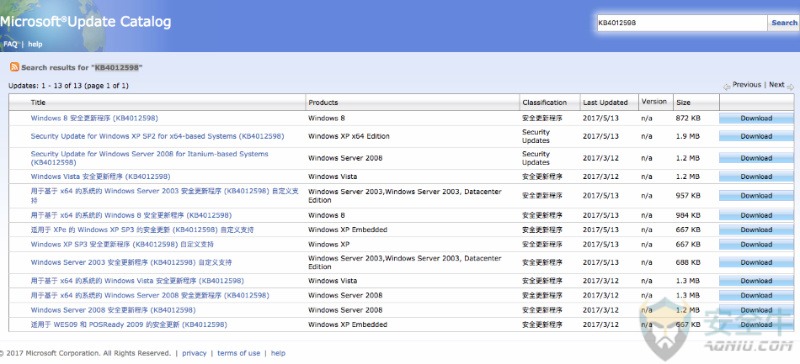Sort by Title column header
Image resolution: width=800 pixels, height=364 pixels.
tap(38, 102)
